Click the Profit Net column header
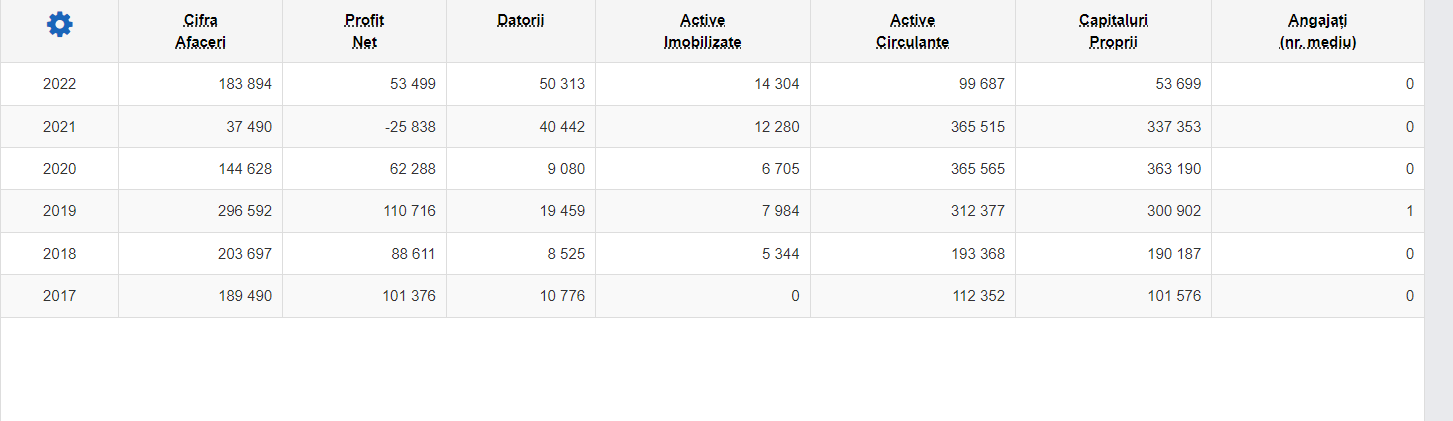 364,31
